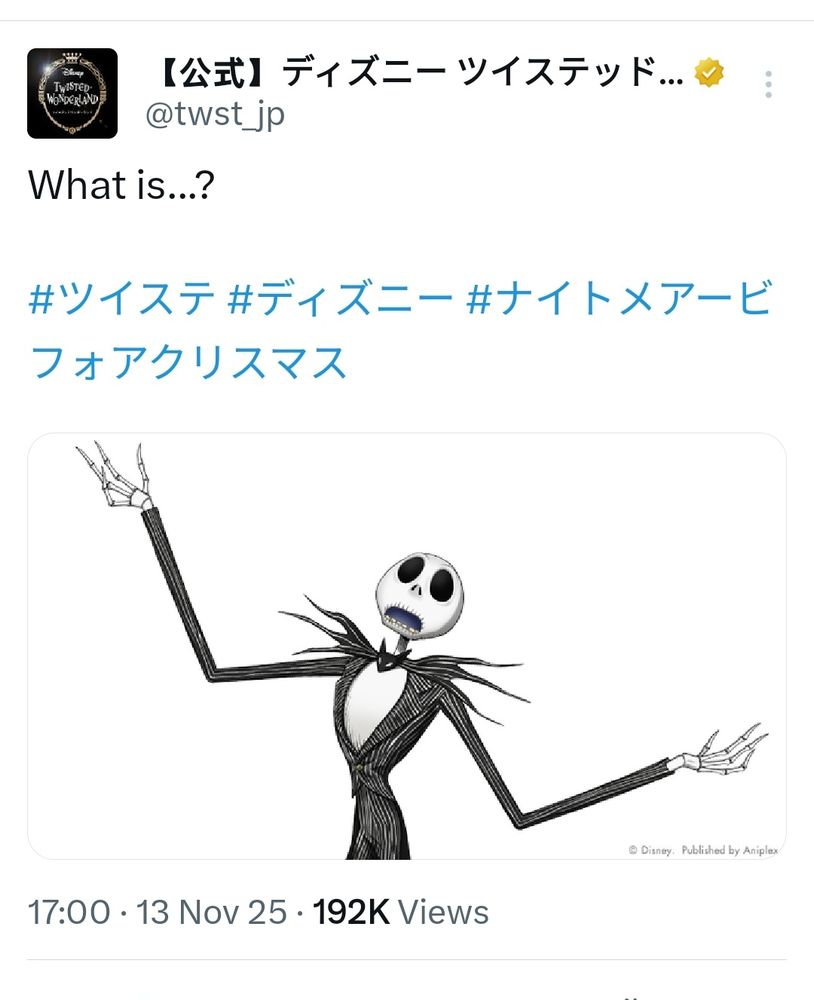This screenshot has width=814, height=1000.
Task: Open the Twisted Wonderland profile avatar
Action: (72, 93)
